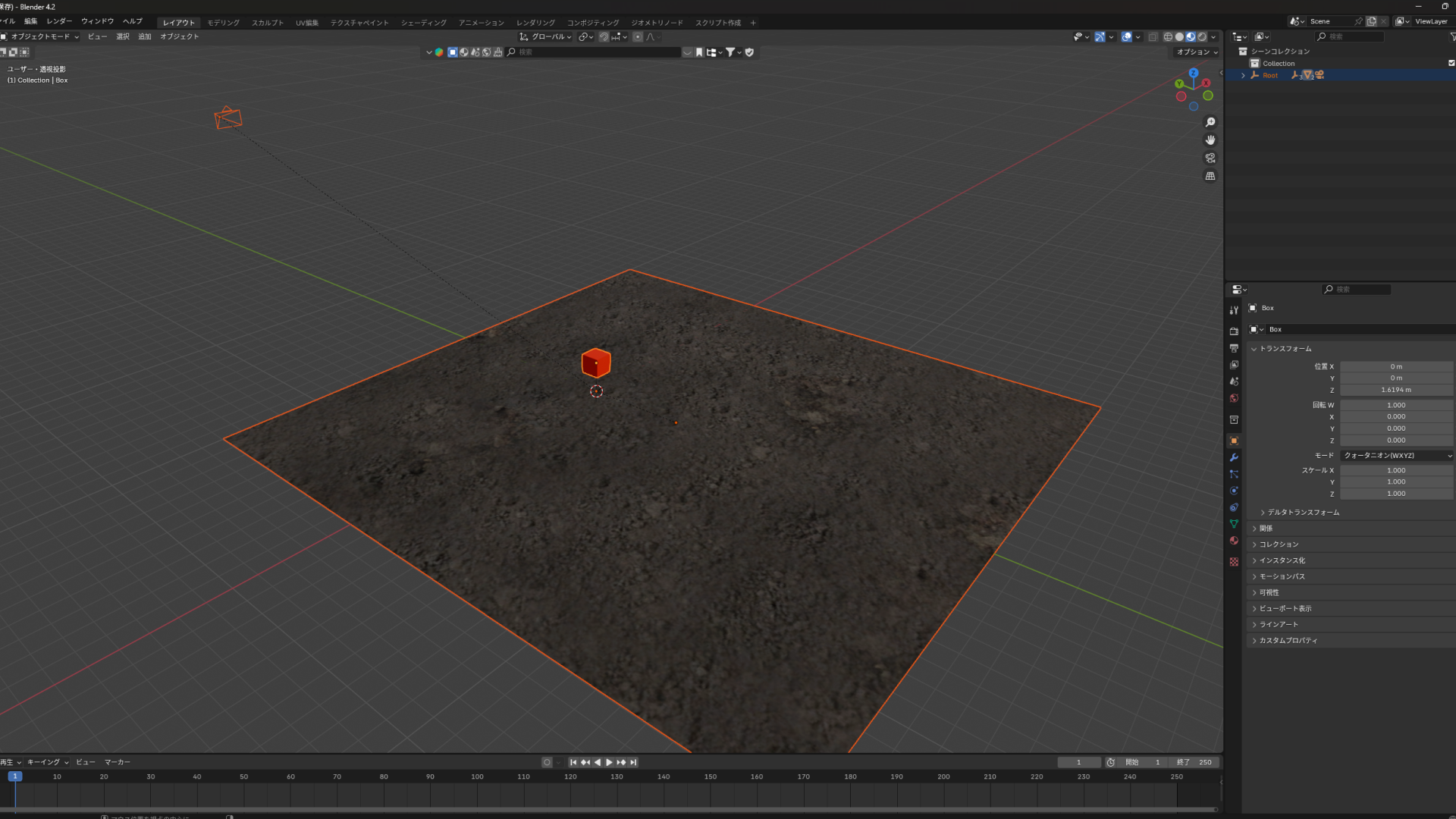Image resolution: width=1456 pixels, height=819 pixels.
Task: Click the 位置 Z 1.6194 m field
Action: point(1396,390)
